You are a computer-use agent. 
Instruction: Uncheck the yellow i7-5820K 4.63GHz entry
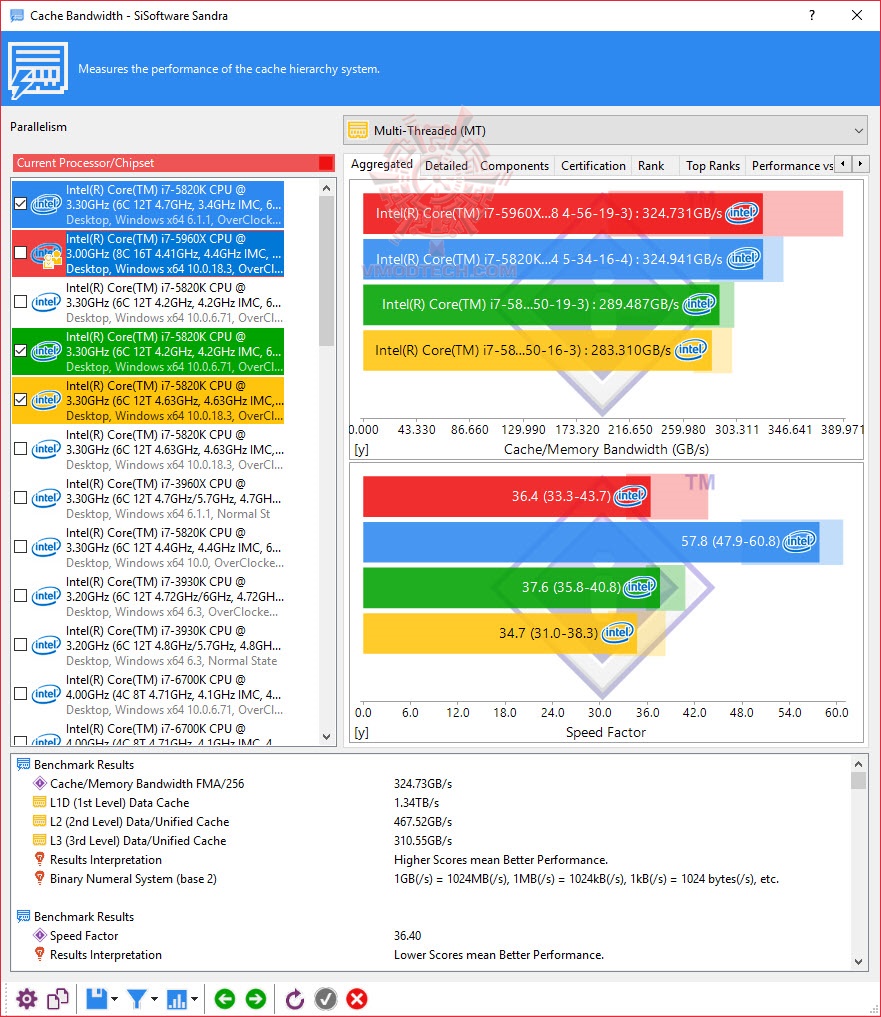21,400
